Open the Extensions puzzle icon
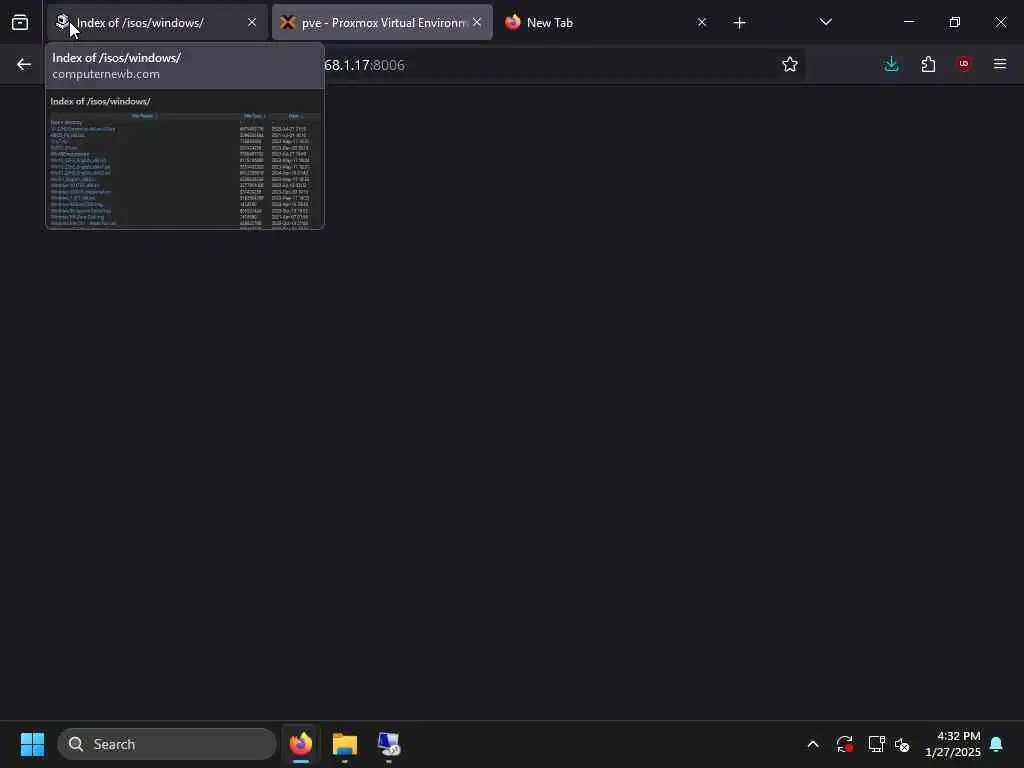The height and width of the screenshot is (768, 1024). (x=928, y=64)
